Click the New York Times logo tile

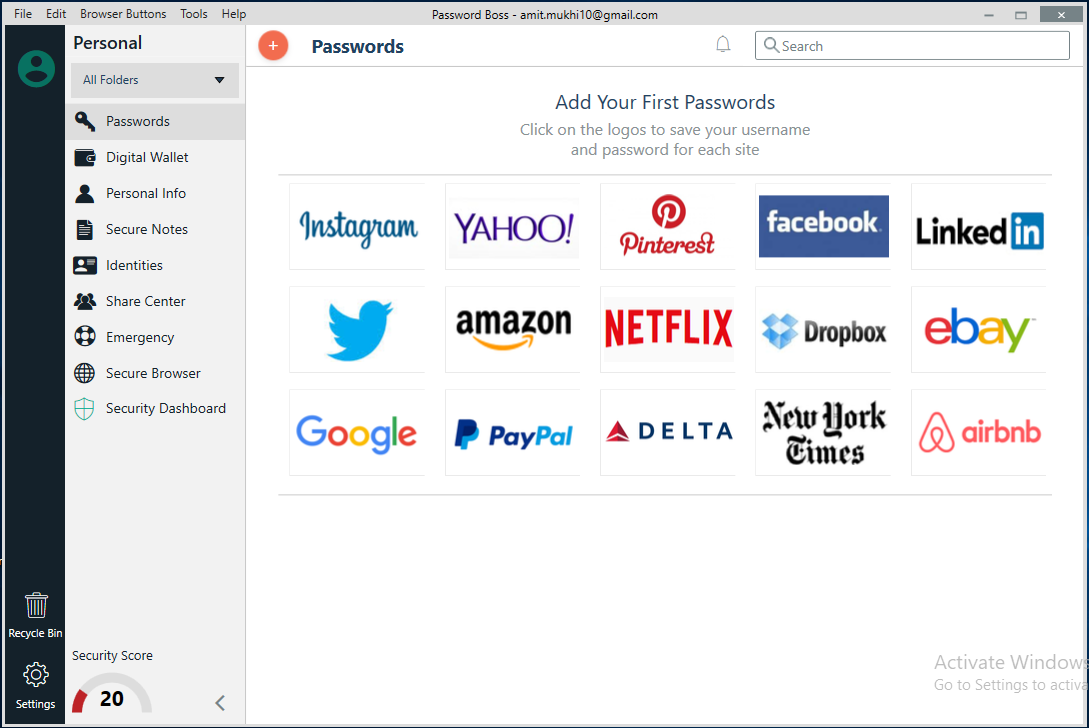[823, 432]
